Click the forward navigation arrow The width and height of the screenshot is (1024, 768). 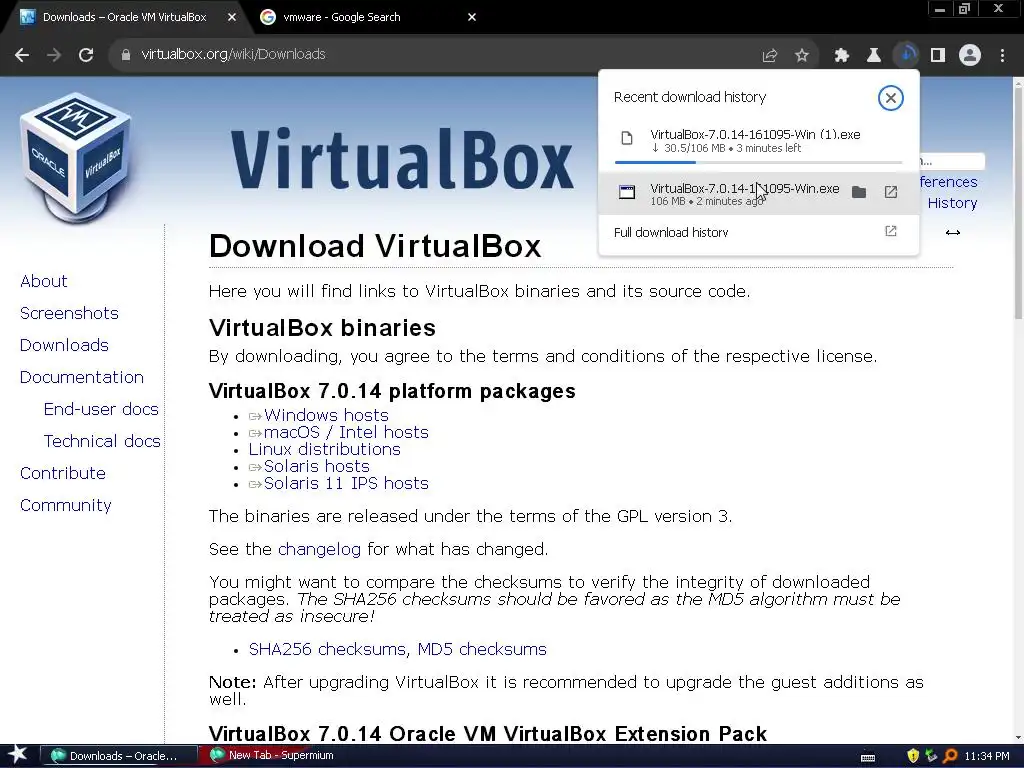pos(54,55)
